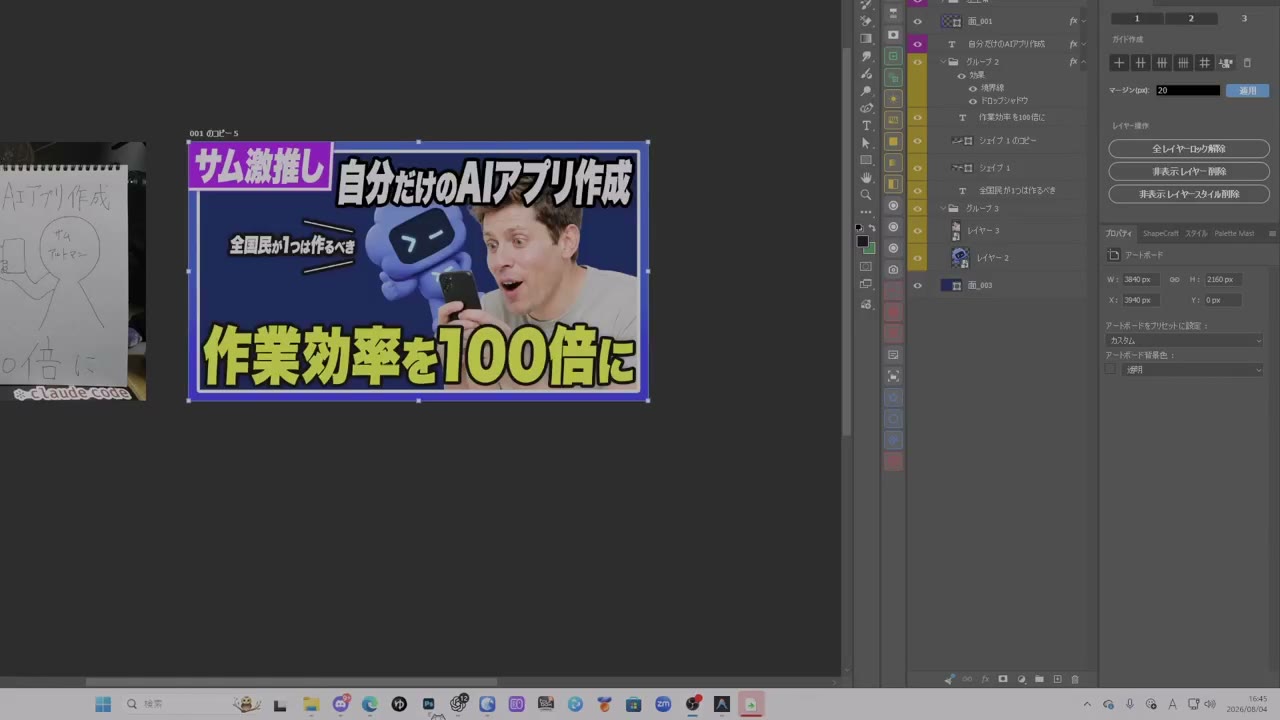
Task: Hide the 面_003 artboard
Action: click(x=917, y=285)
